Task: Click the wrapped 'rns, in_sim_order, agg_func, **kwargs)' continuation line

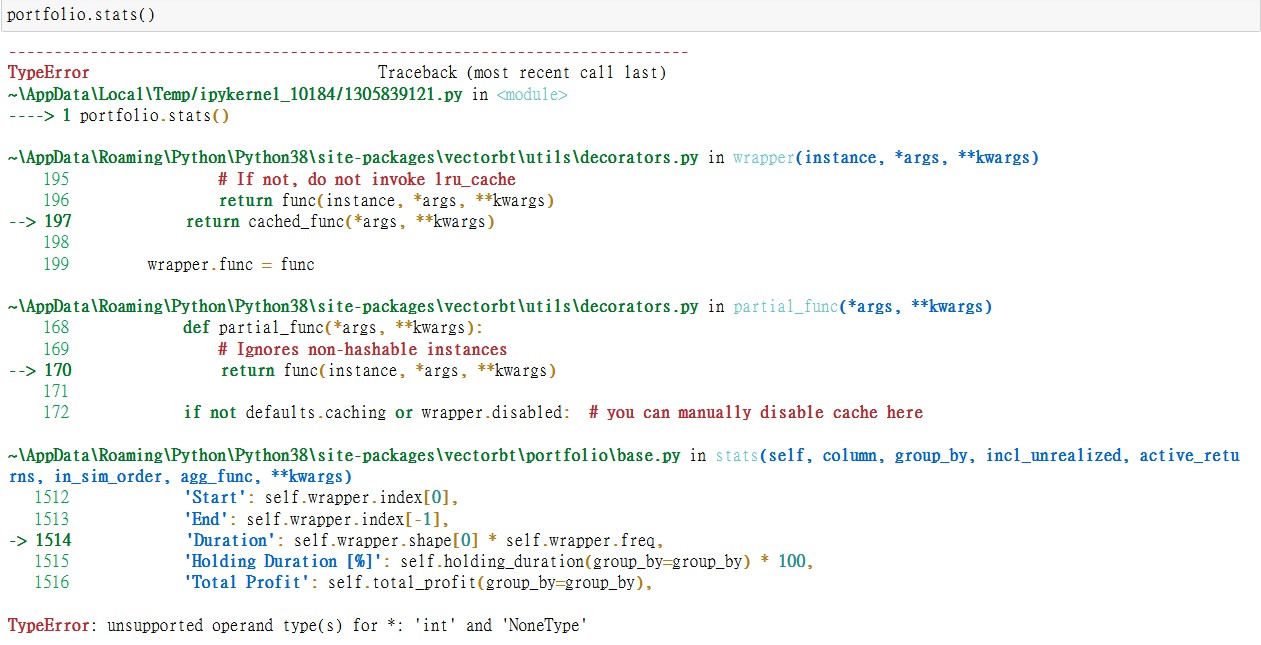Action: tap(180, 477)
